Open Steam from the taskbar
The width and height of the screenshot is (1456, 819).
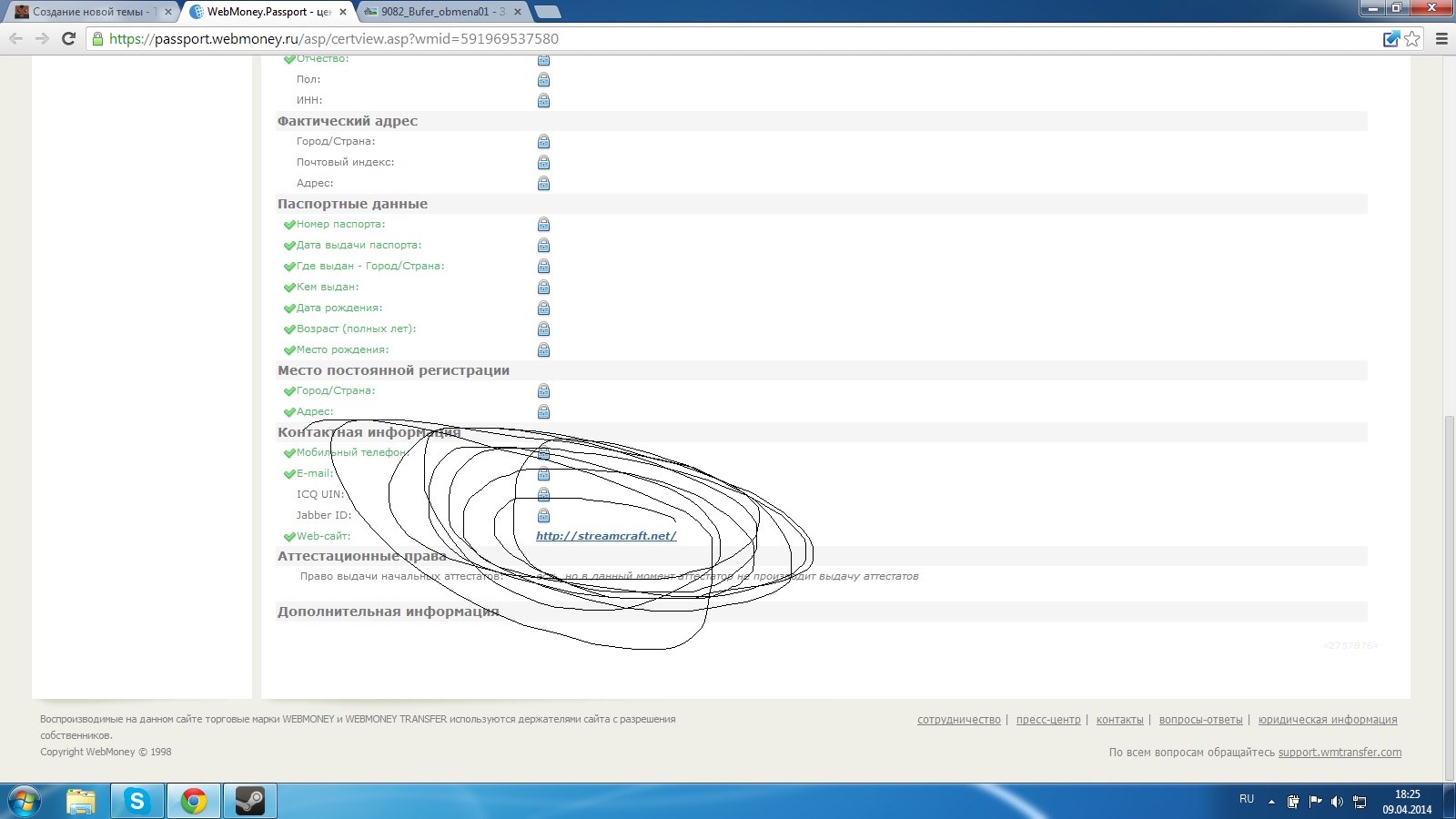click(249, 801)
